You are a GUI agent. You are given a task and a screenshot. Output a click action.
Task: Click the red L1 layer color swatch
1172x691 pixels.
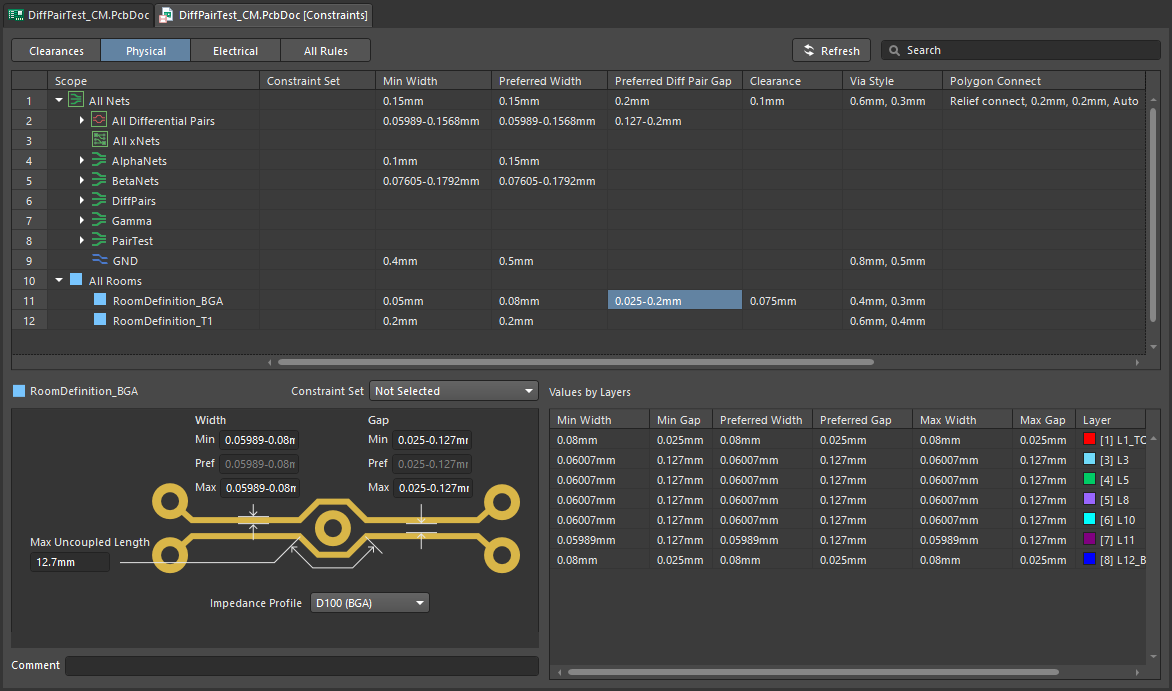pos(1089,440)
